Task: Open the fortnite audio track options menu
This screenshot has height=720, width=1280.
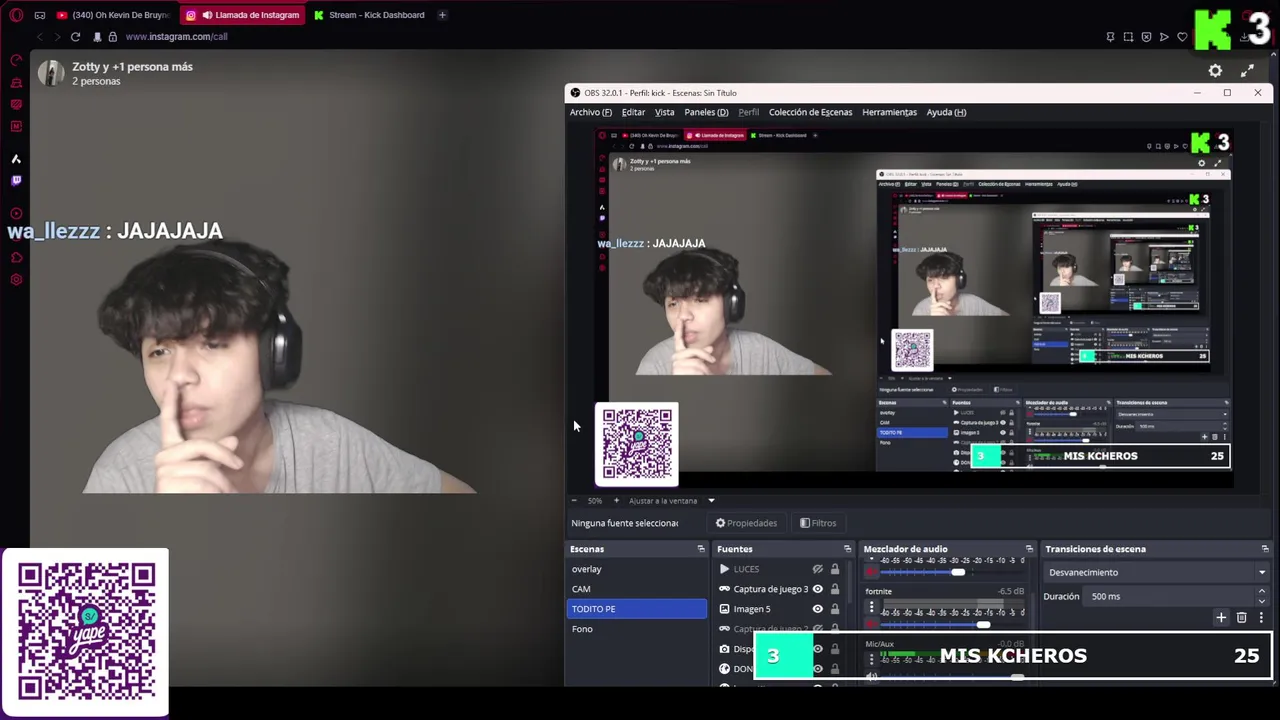Action: click(x=871, y=607)
